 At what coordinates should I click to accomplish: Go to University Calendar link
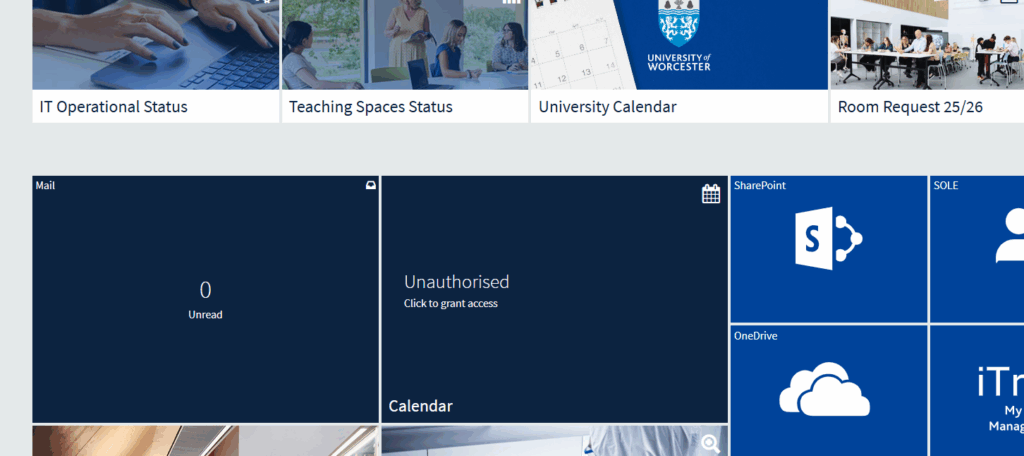608,107
